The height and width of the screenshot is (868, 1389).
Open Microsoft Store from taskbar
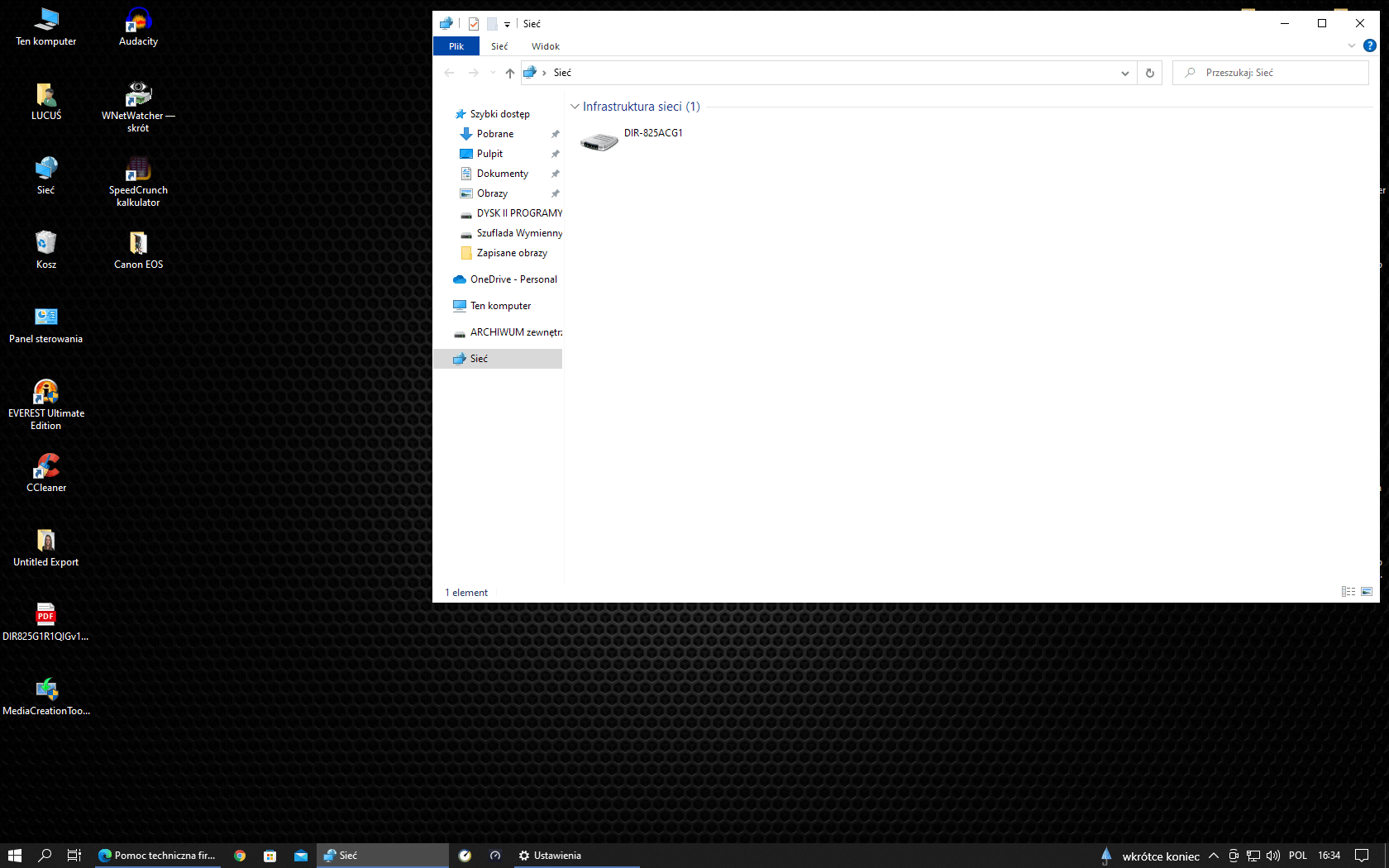[x=270, y=856]
